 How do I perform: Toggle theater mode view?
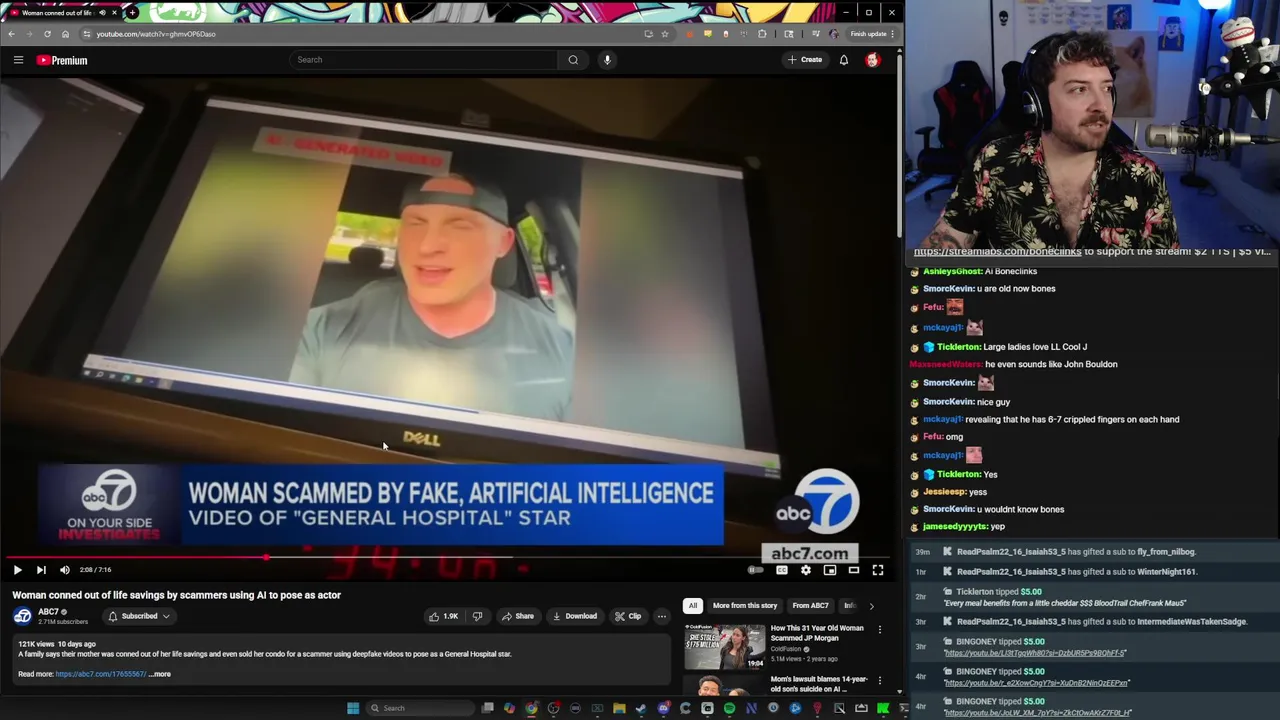click(x=854, y=570)
